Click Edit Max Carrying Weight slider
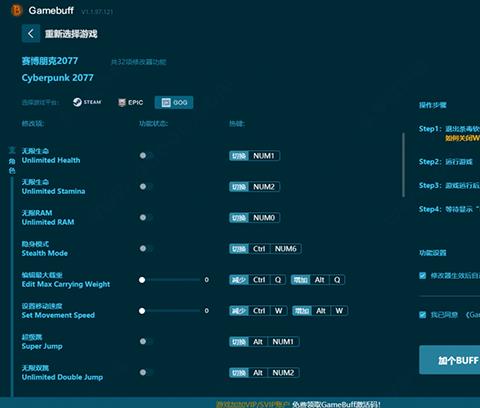480x408 pixels. [171, 280]
